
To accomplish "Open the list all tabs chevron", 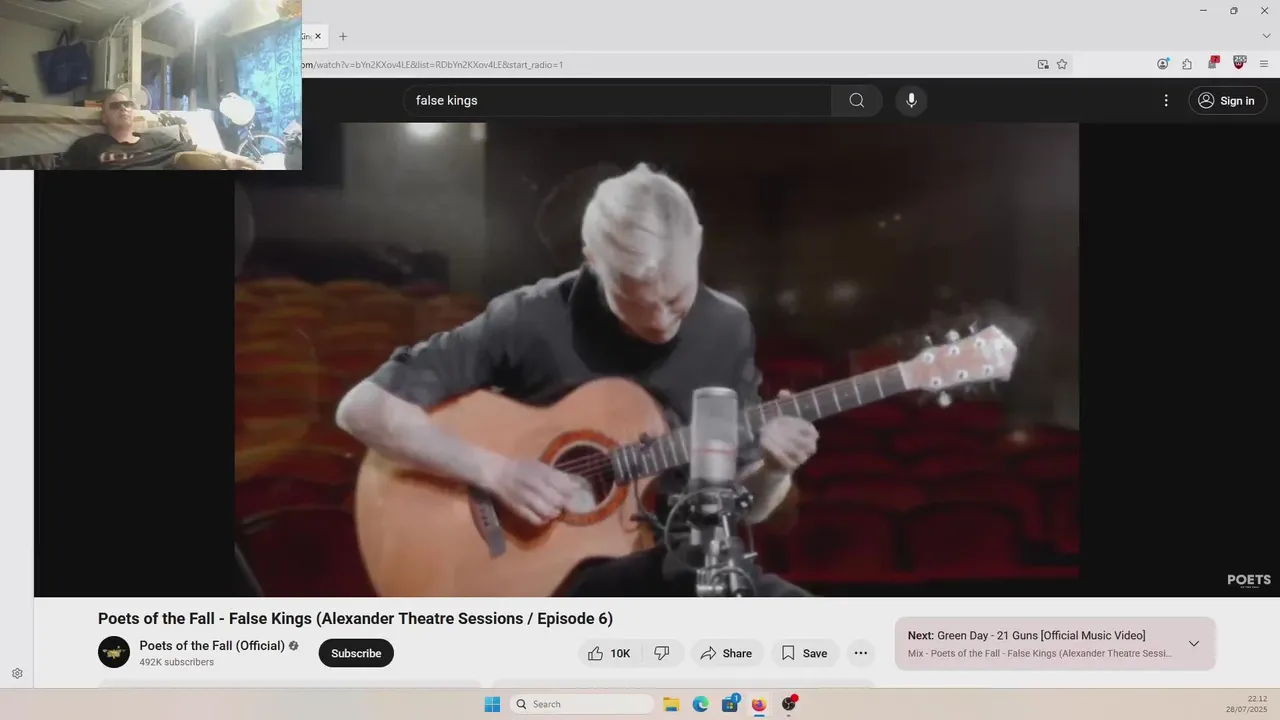I will point(1266,36).
